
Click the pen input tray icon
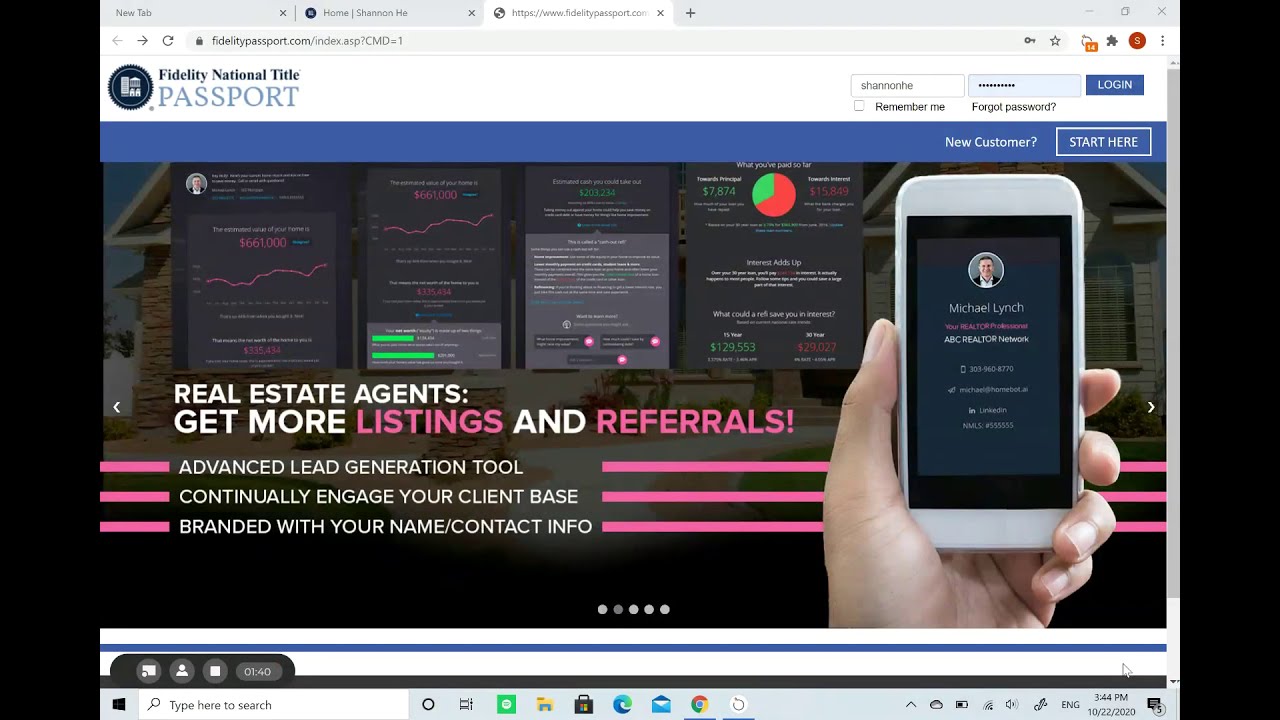tap(1040, 705)
